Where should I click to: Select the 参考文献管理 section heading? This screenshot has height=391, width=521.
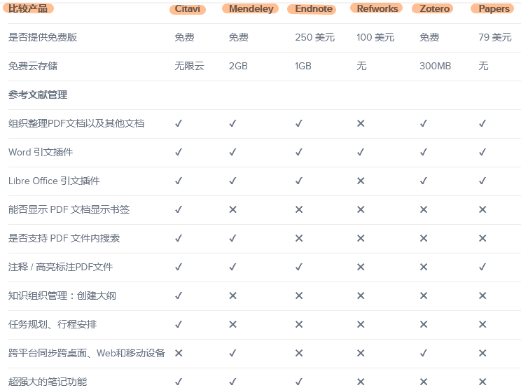(38, 95)
